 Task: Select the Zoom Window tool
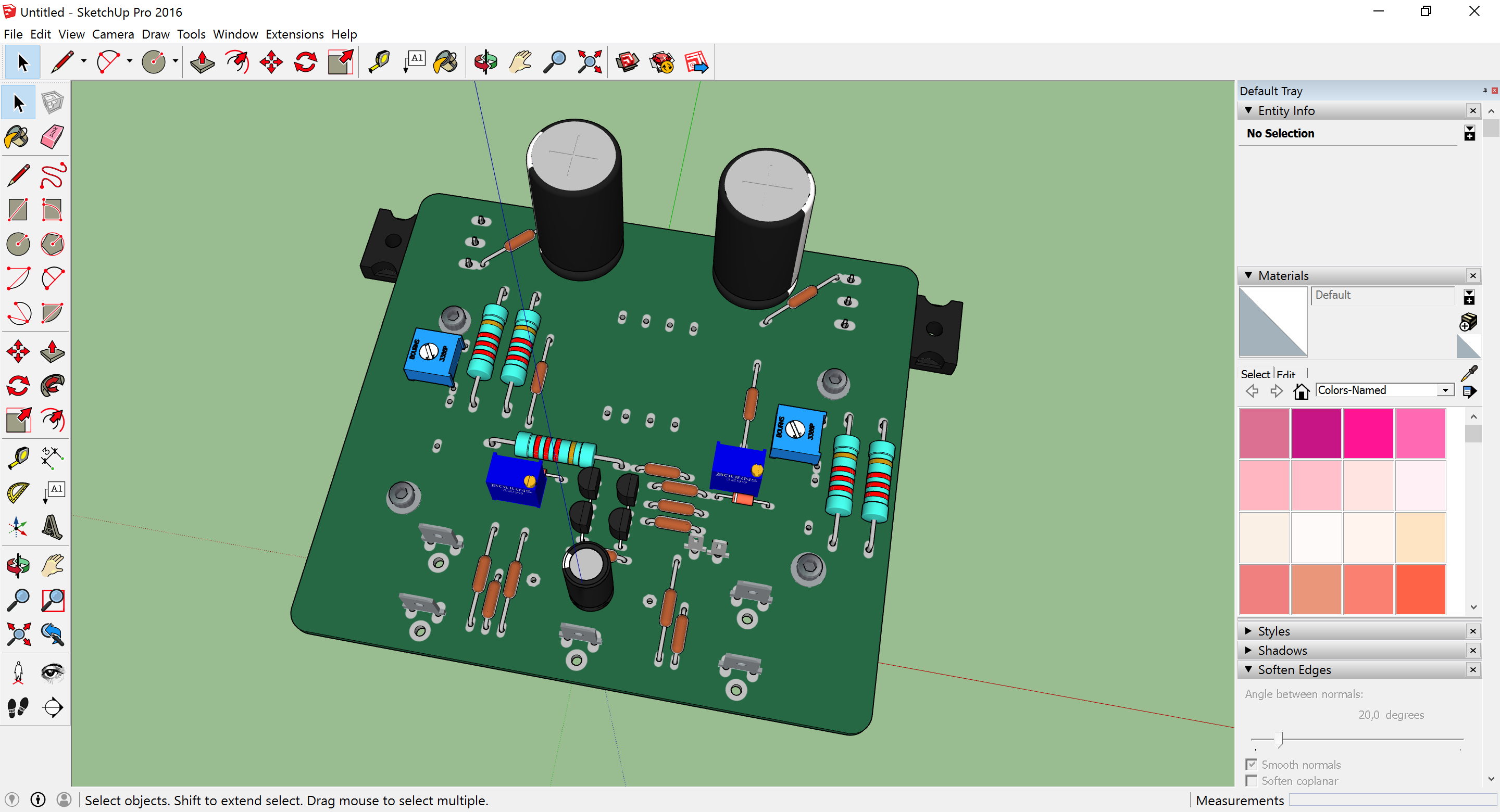click(x=53, y=600)
